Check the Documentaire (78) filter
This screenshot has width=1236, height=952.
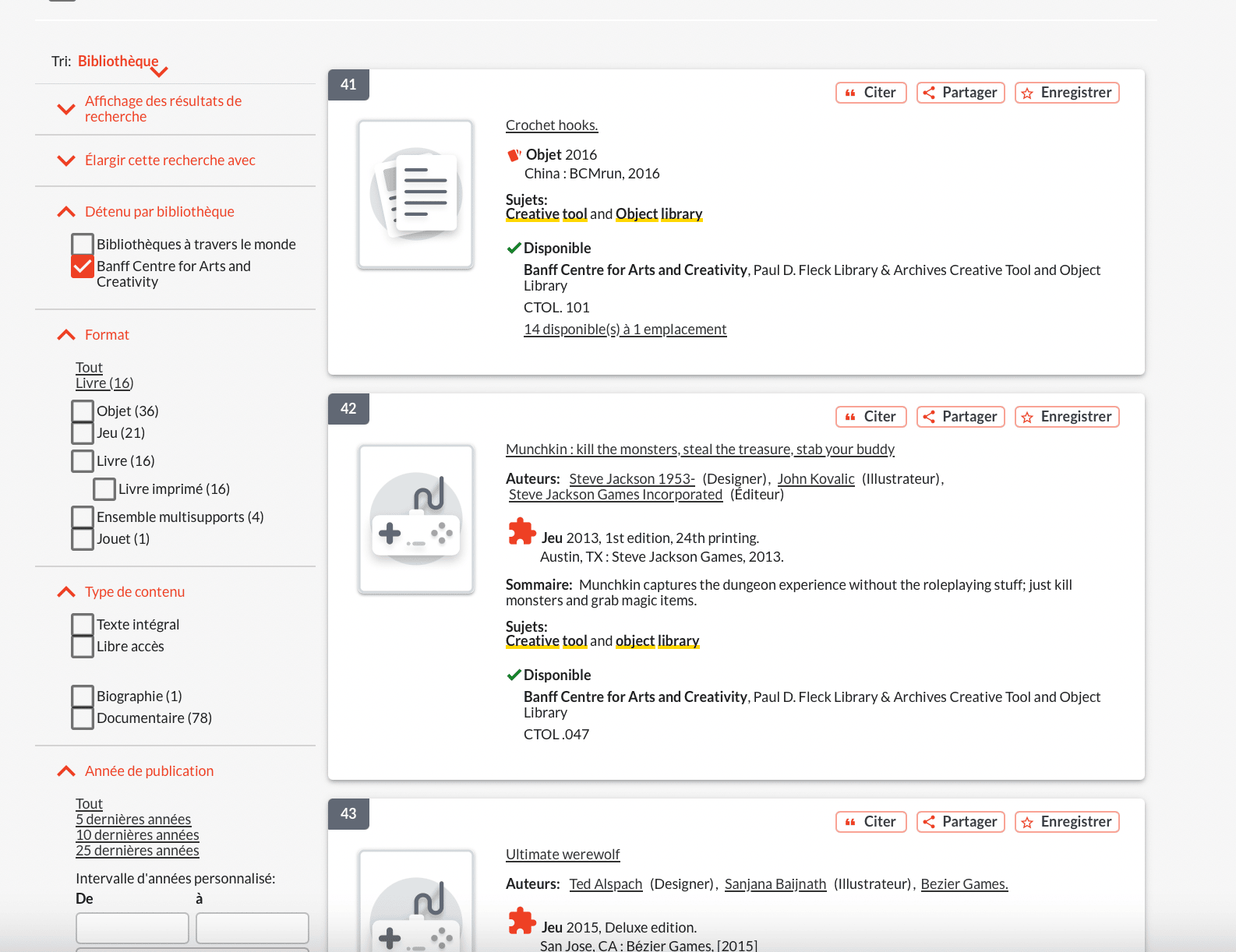coord(83,718)
